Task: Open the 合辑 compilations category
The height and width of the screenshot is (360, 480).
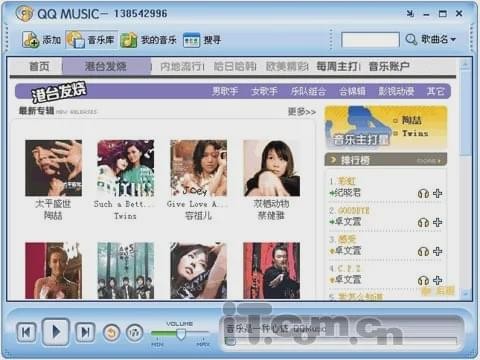Action: (x=352, y=91)
